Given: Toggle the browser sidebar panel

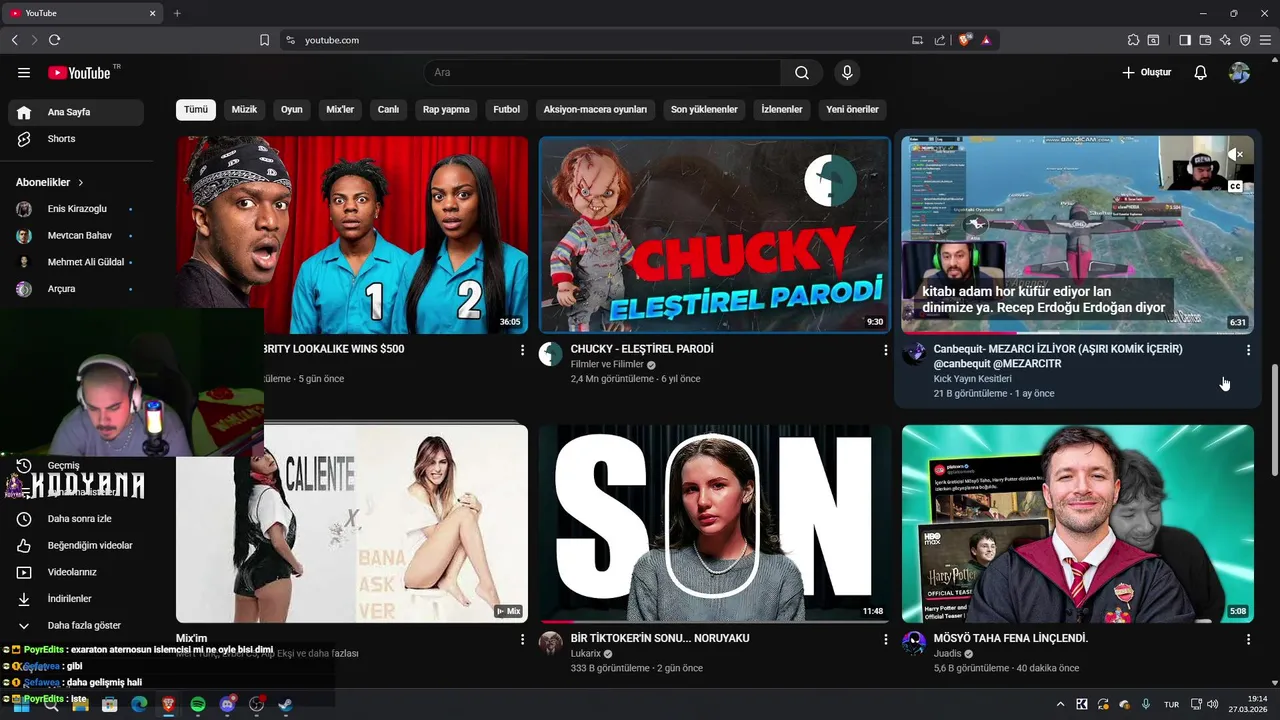Looking at the screenshot, I should click(1185, 40).
